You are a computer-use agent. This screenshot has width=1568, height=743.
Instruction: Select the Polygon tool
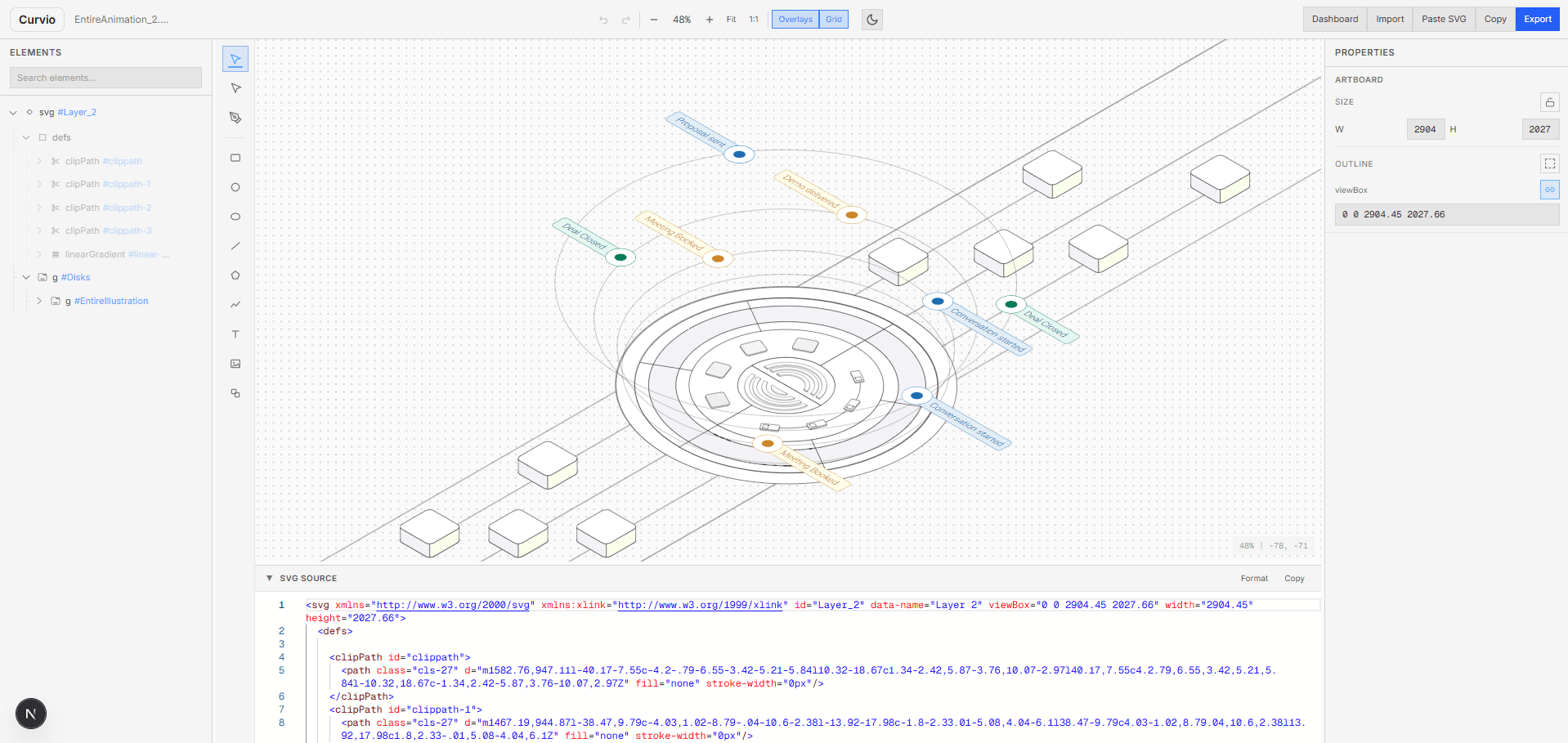pyautogui.click(x=235, y=275)
